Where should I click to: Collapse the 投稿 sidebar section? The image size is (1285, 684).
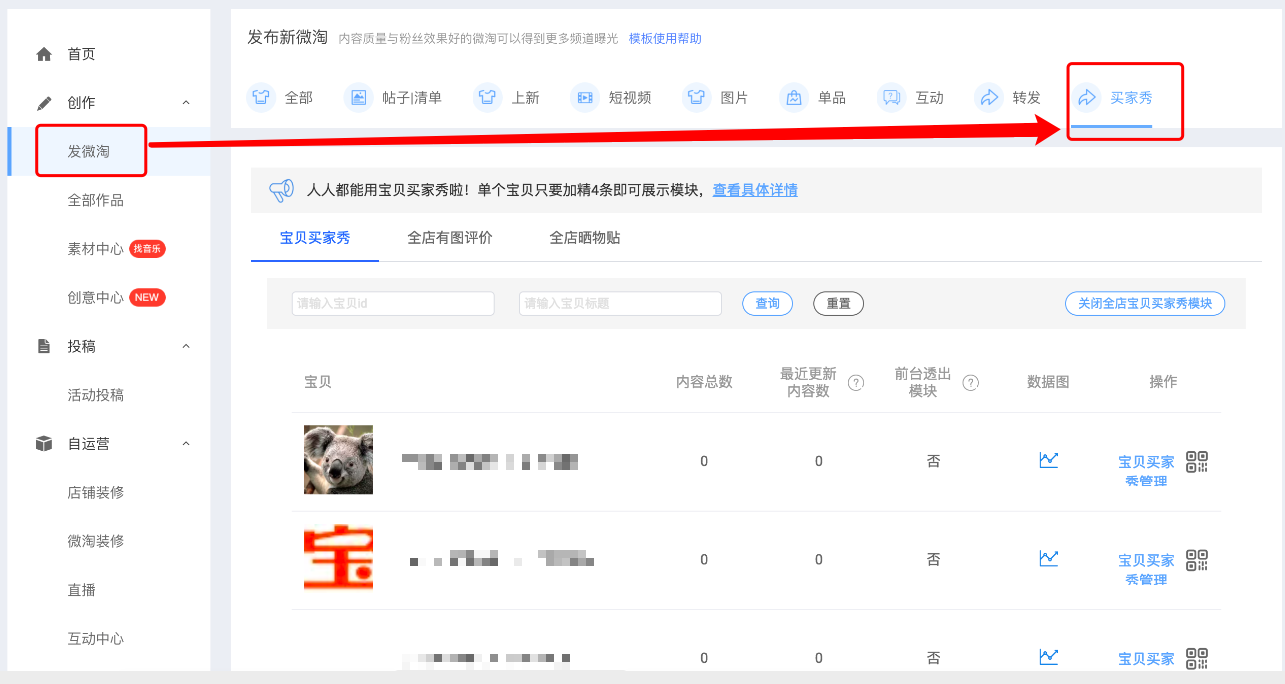(x=186, y=346)
